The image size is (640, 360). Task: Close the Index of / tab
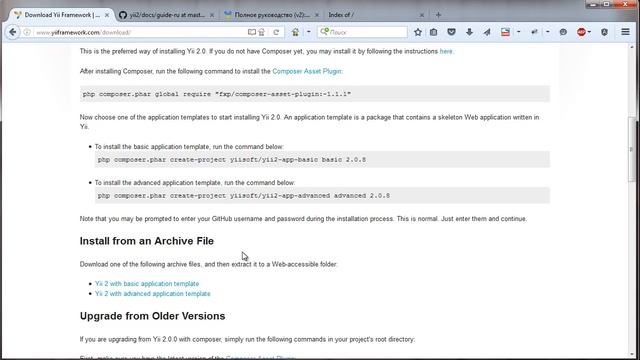pos(422,15)
